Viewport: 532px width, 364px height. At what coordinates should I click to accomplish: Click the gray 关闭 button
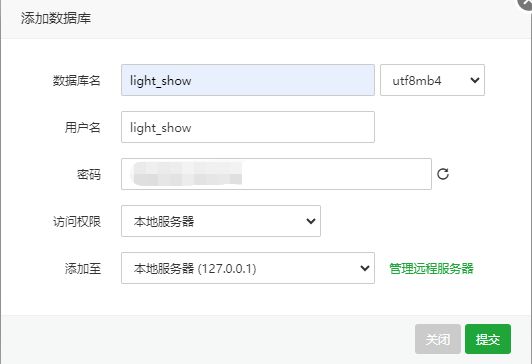(438, 339)
